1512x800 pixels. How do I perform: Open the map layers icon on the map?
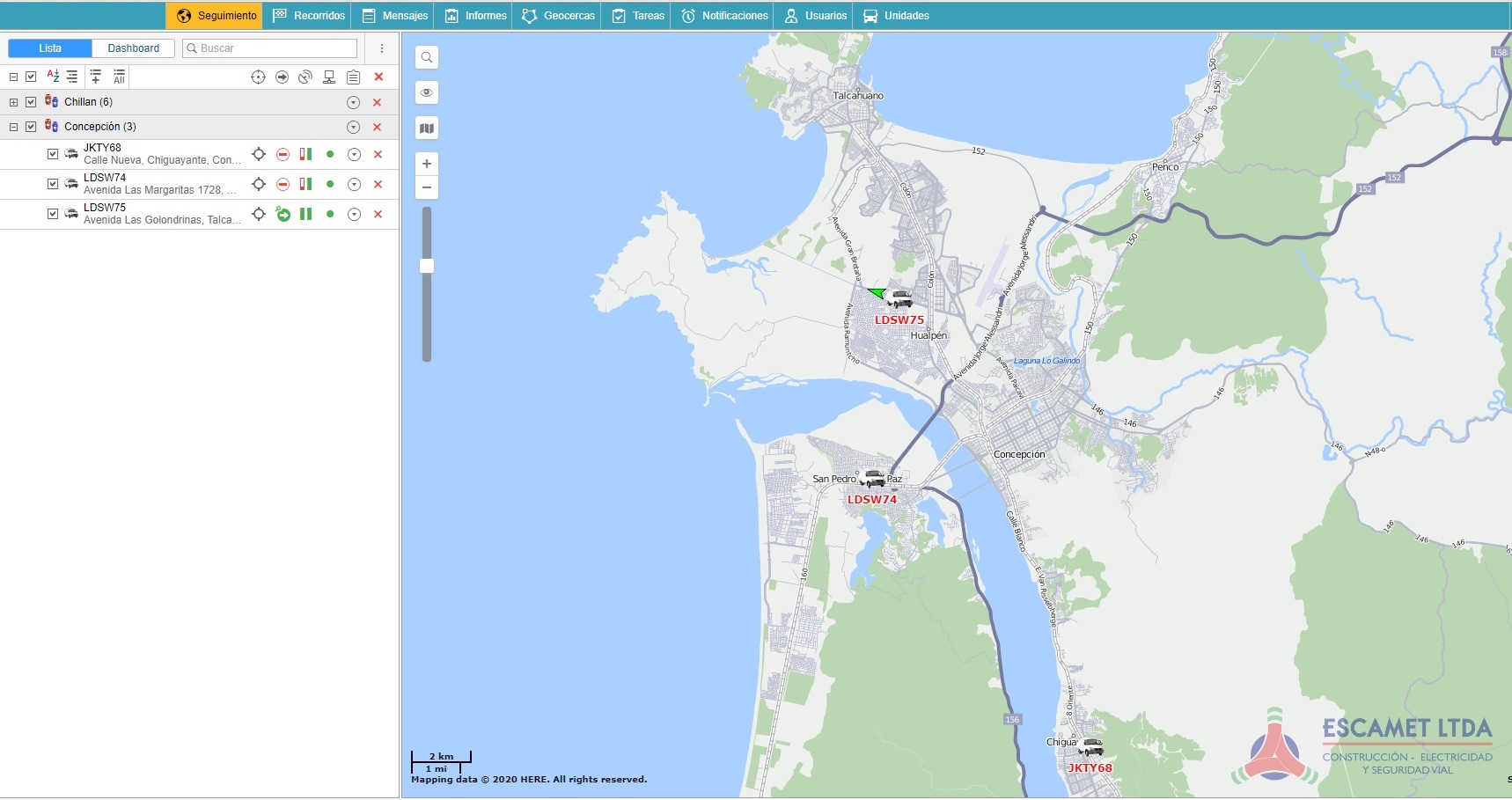coord(427,128)
